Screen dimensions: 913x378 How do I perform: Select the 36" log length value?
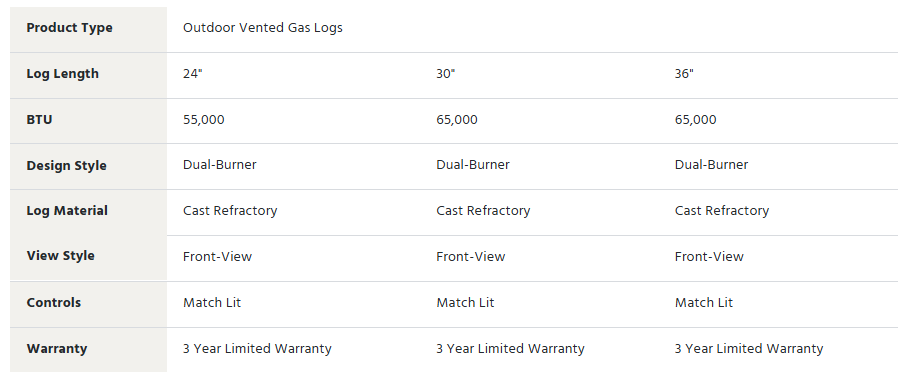click(x=684, y=74)
